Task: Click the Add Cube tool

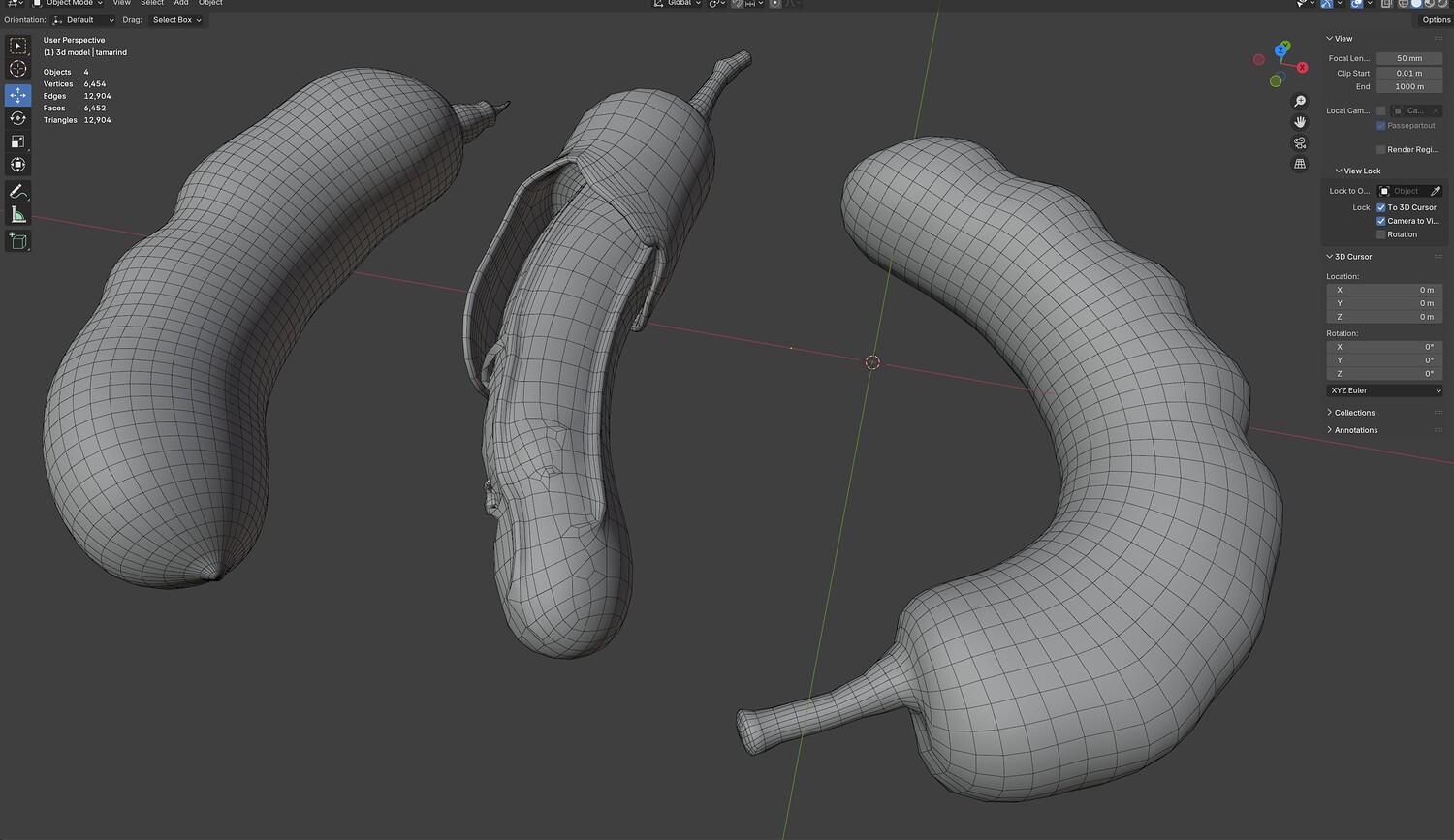Action: [x=17, y=240]
